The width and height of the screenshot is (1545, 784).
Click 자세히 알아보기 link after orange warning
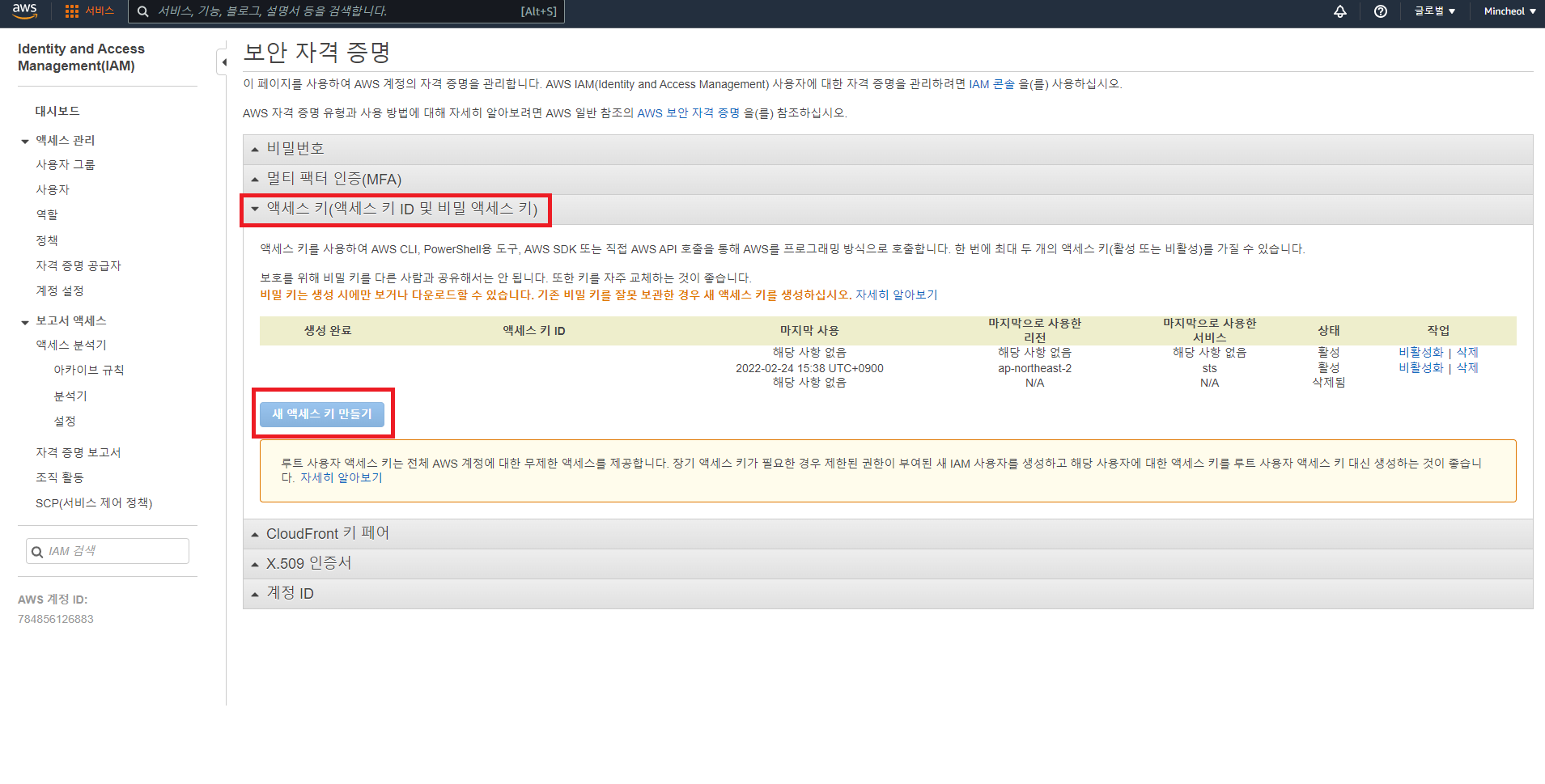(x=897, y=295)
